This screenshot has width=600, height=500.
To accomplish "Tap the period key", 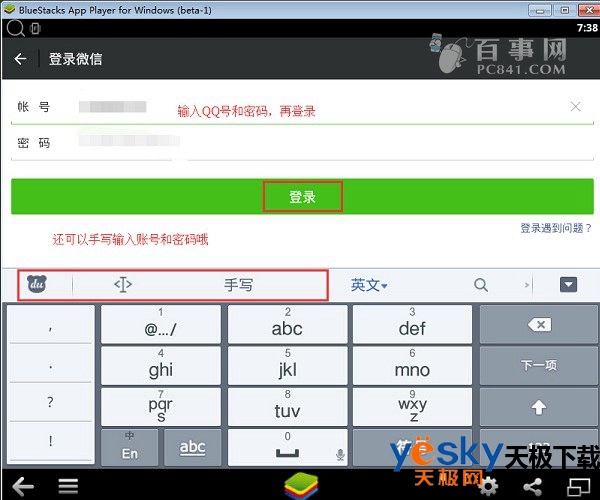I will [50, 363].
